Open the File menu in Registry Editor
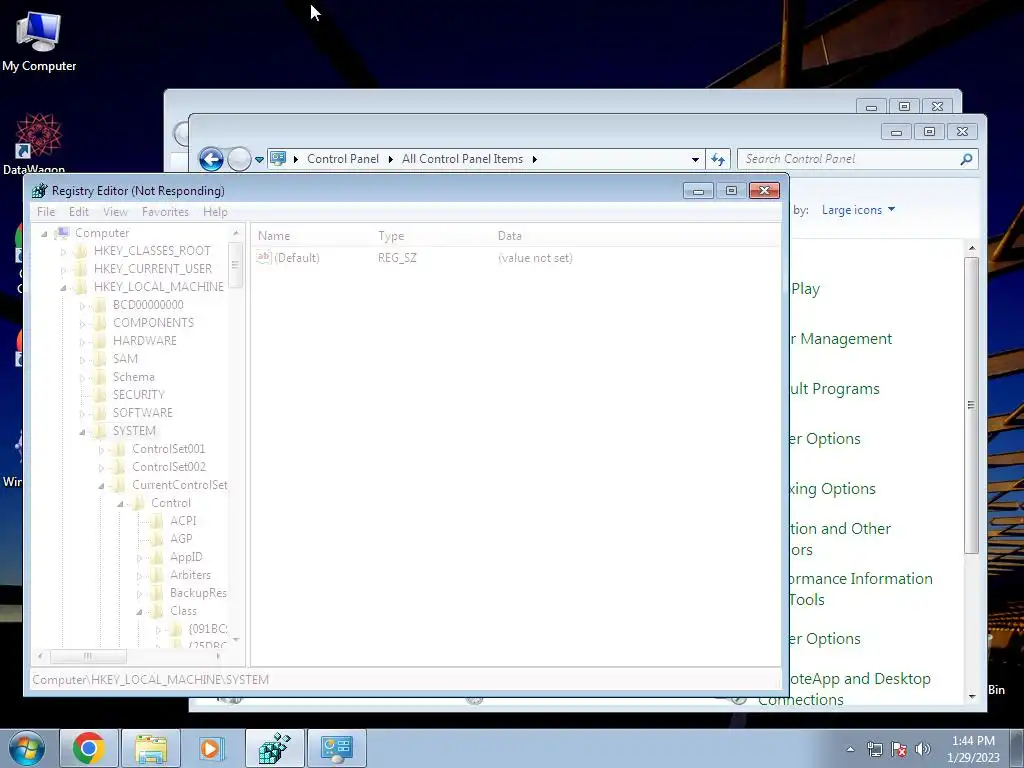1024x768 pixels. tap(46, 212)
